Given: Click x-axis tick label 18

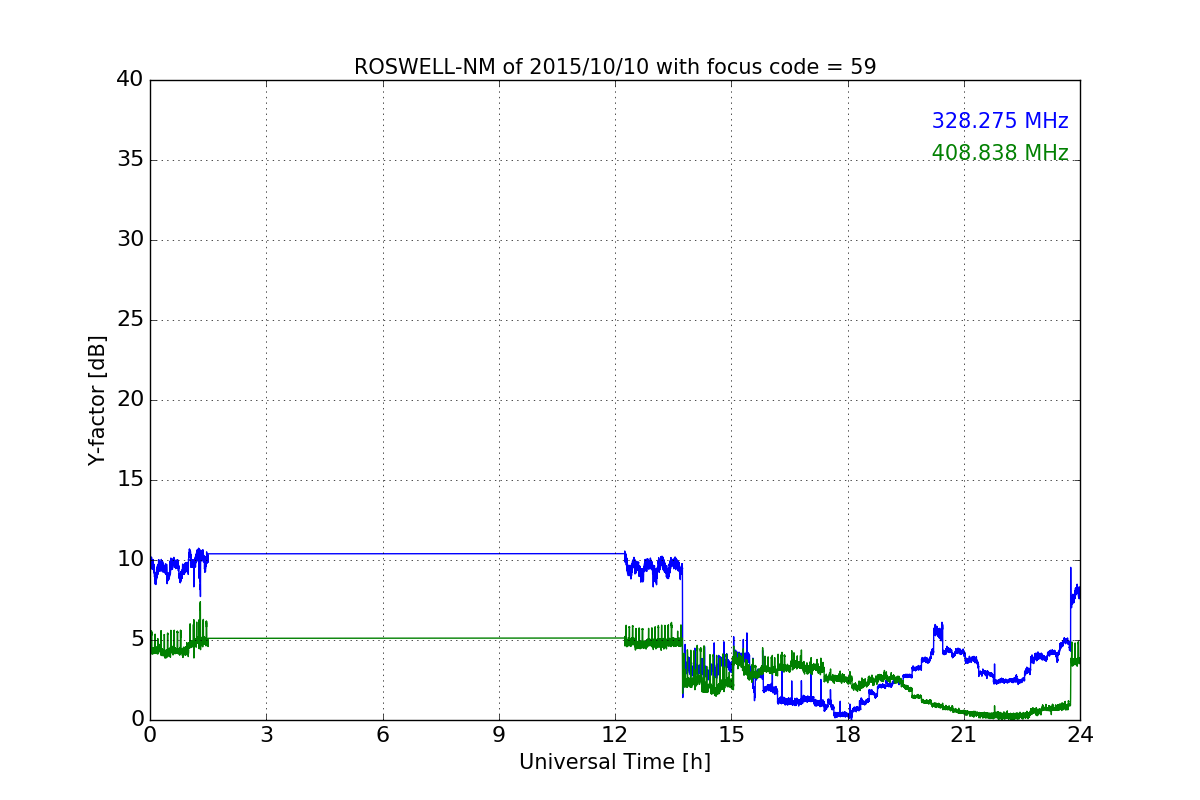Looking at the screenshot, I should coord(848,735).
